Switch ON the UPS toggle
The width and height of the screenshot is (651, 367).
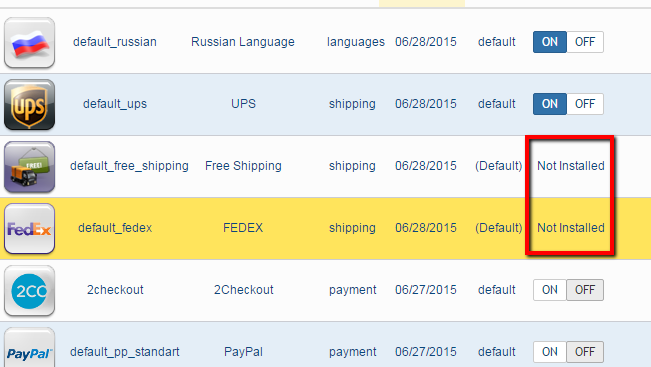550,104
